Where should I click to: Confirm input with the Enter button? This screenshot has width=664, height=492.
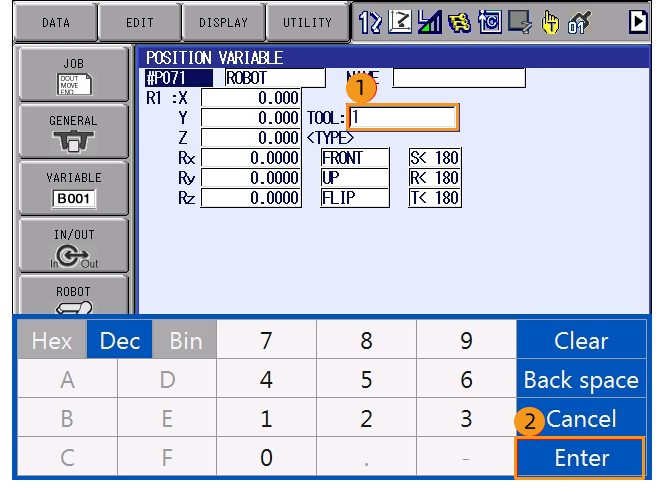(581, 457)
